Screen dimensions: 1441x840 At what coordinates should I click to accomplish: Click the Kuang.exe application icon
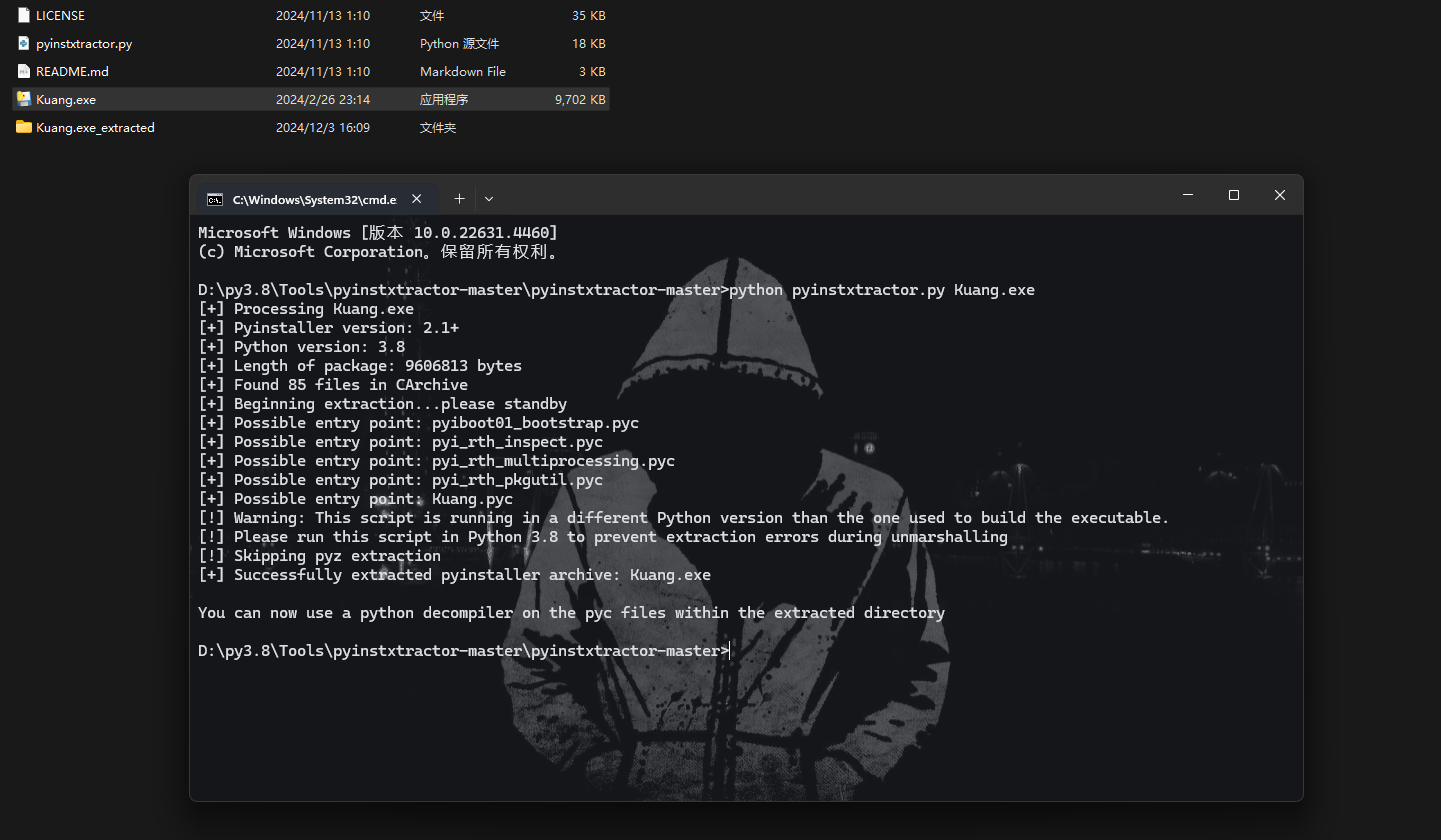[x=24, y=99]
